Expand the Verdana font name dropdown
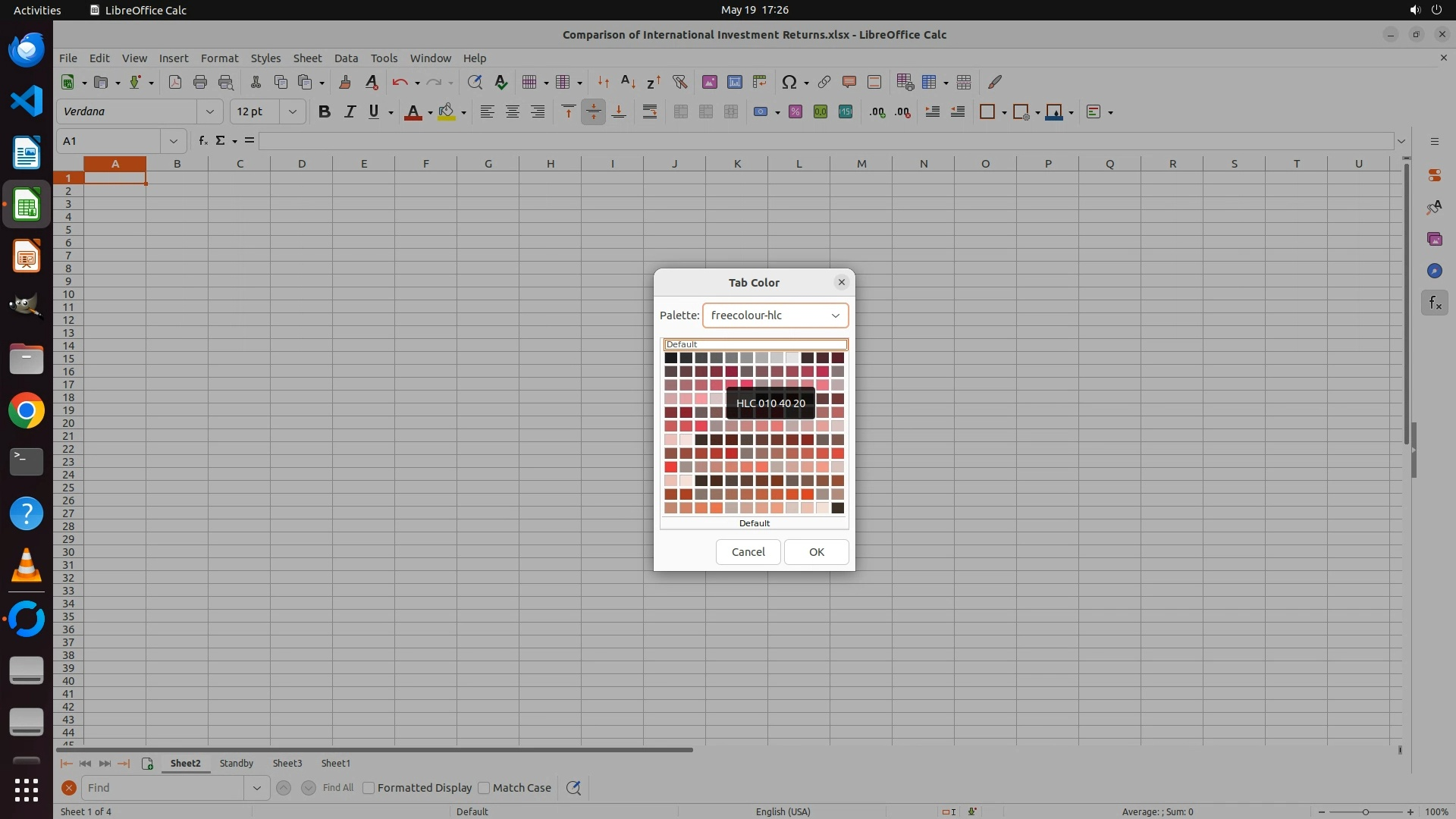This screenshot has width=1456, height=819. [x=209, y=112]
